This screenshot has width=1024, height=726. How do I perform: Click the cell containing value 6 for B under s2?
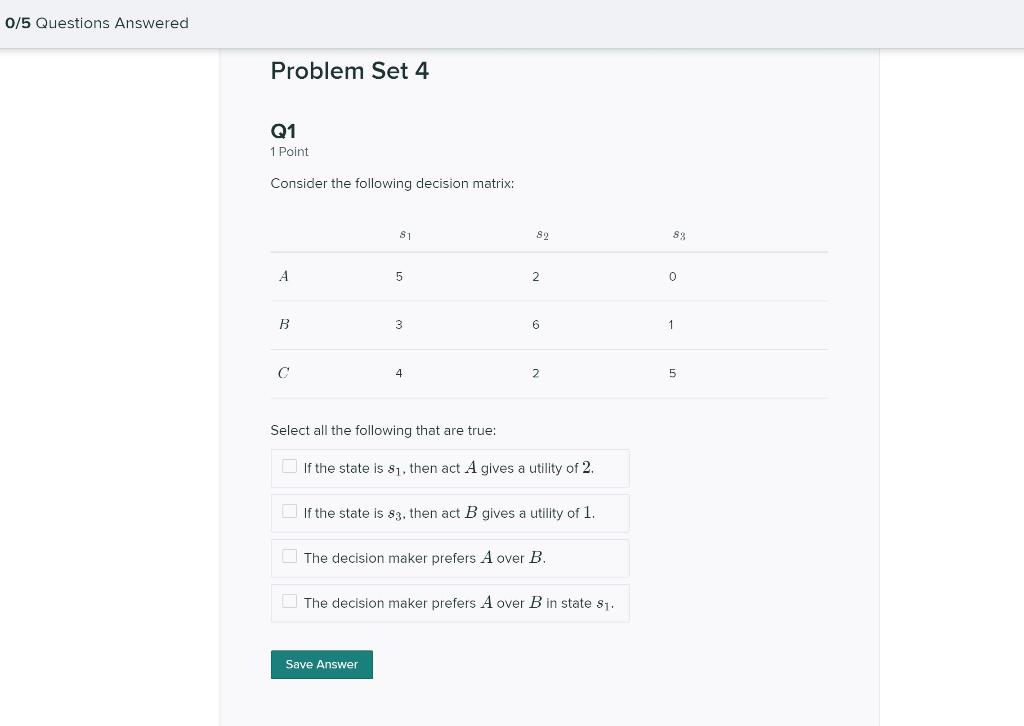pyautogui.click(x=536, y=324)
